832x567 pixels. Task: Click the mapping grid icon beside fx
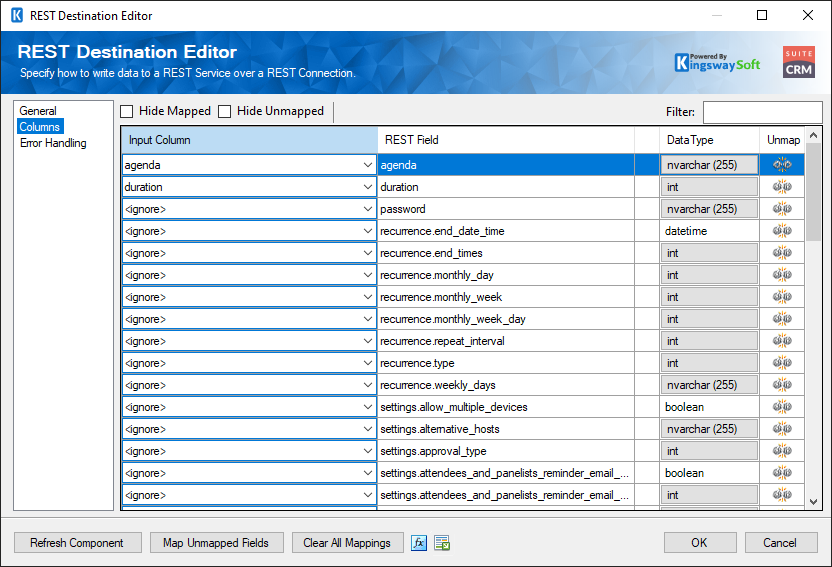(x=442, y=543)
